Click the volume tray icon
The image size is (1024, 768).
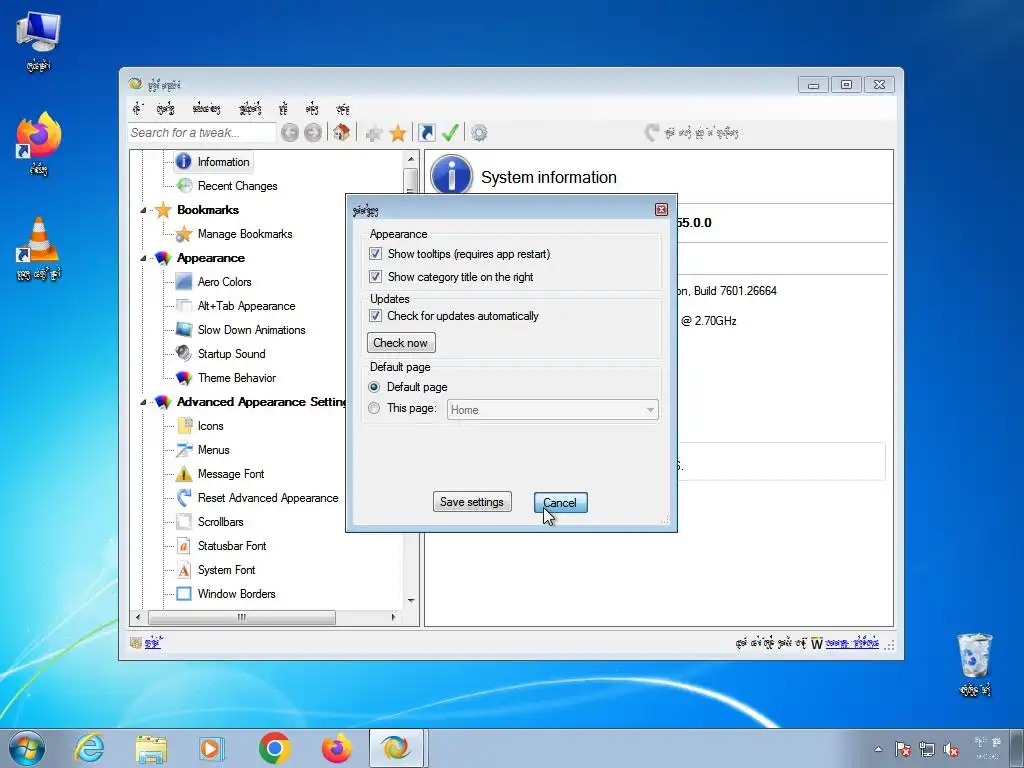952,750
